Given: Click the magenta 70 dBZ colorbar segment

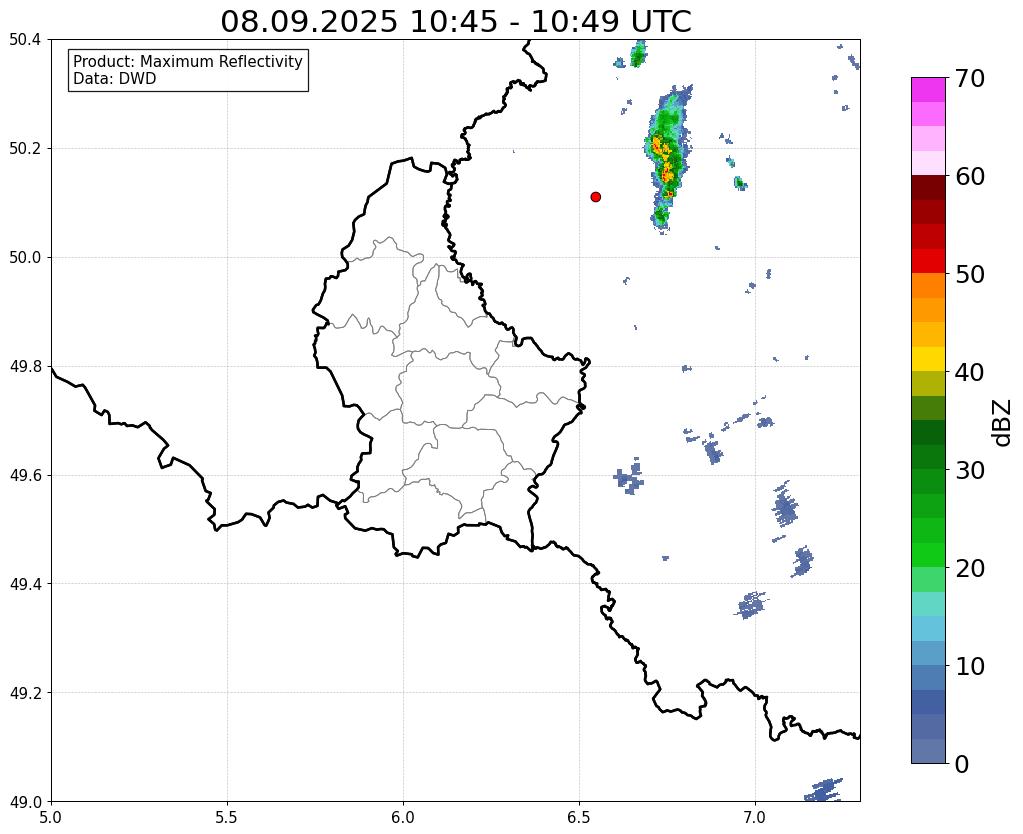Looking at the screenshot, I should [928, 89].
